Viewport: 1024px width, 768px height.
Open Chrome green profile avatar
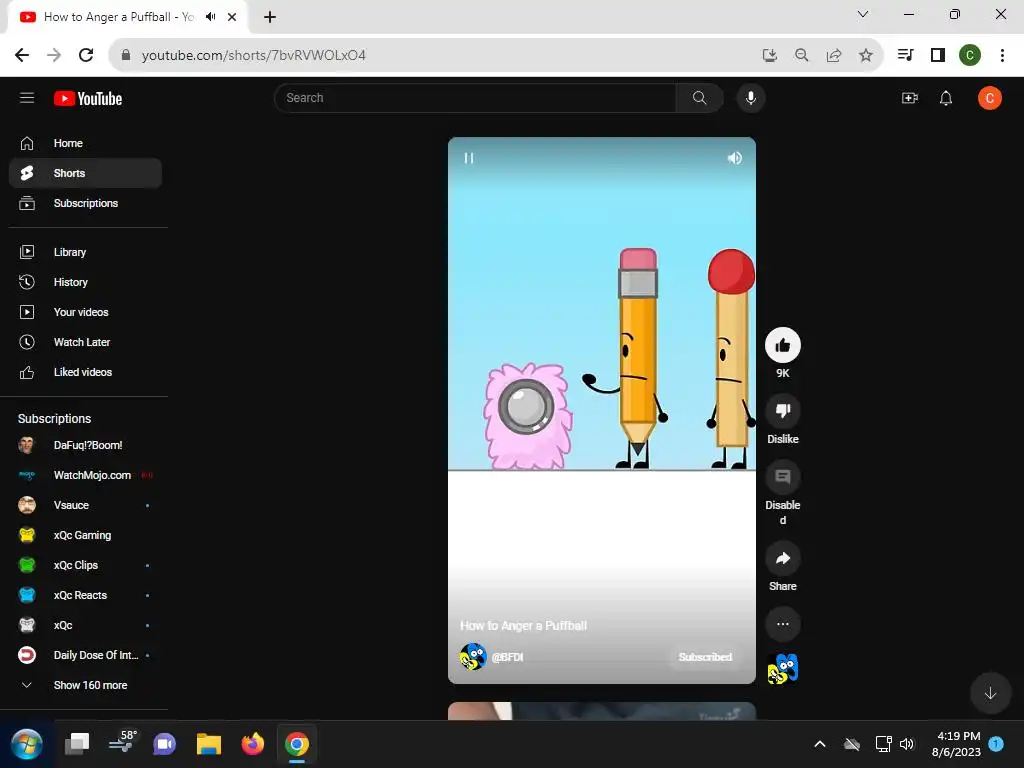[970, 55]
